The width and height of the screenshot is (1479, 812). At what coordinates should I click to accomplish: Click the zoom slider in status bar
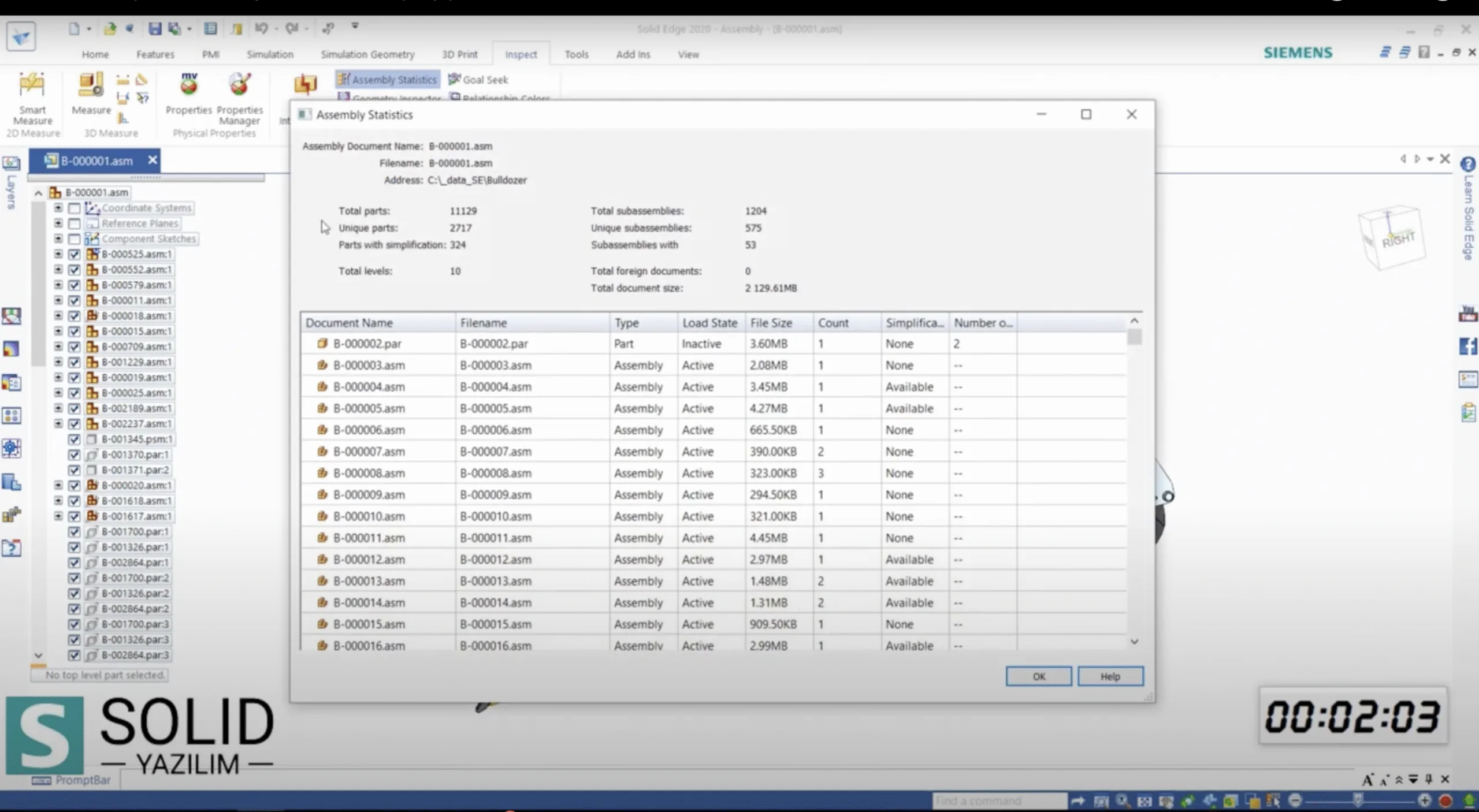click(x=1358, y=800)
